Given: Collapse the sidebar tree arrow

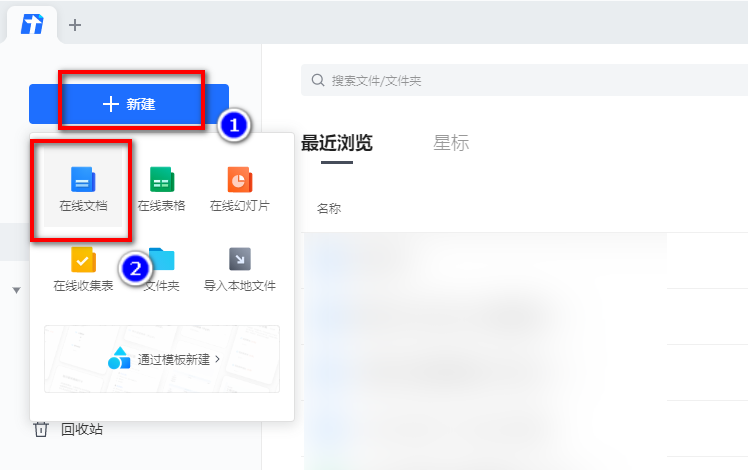Looking at the screenshot, I should tap(16, 290).
